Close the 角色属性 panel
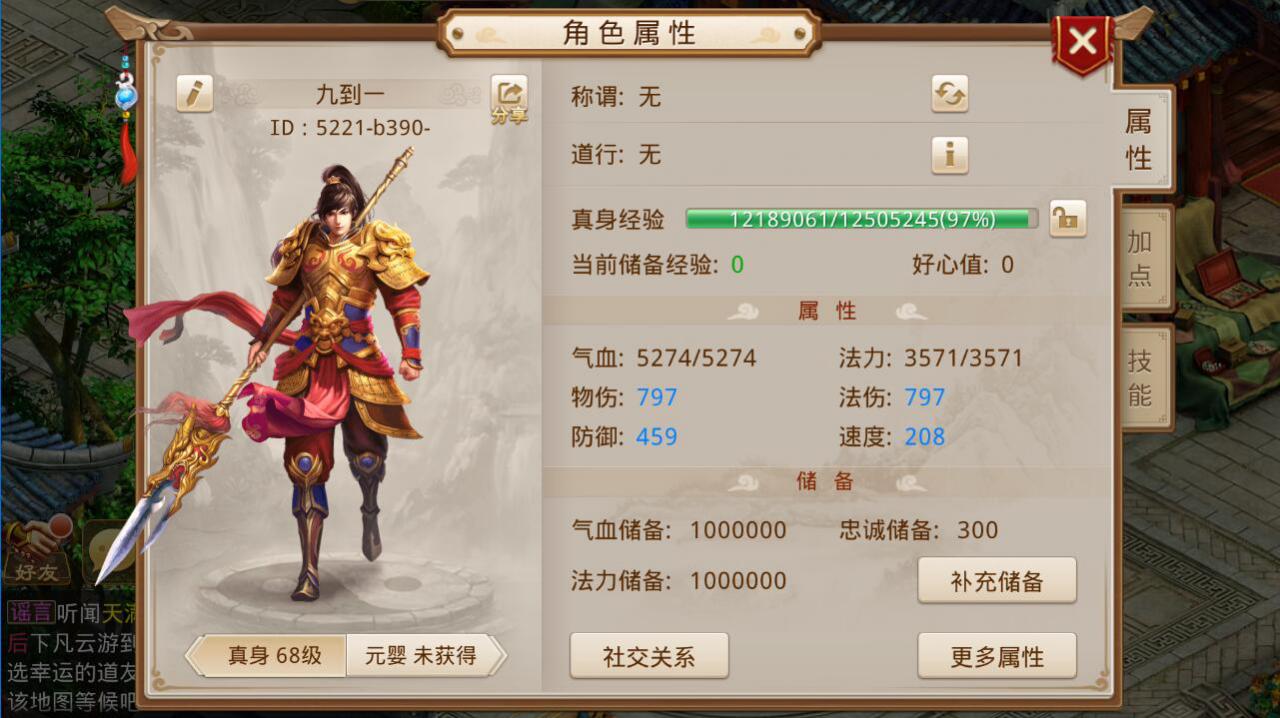Screen dimensions: 1280x718 [x=1082, y=42]
